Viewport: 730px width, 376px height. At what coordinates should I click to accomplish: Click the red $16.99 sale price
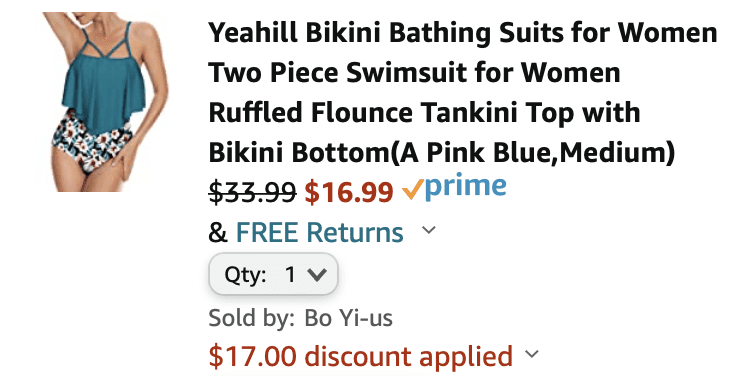[349, 192]
